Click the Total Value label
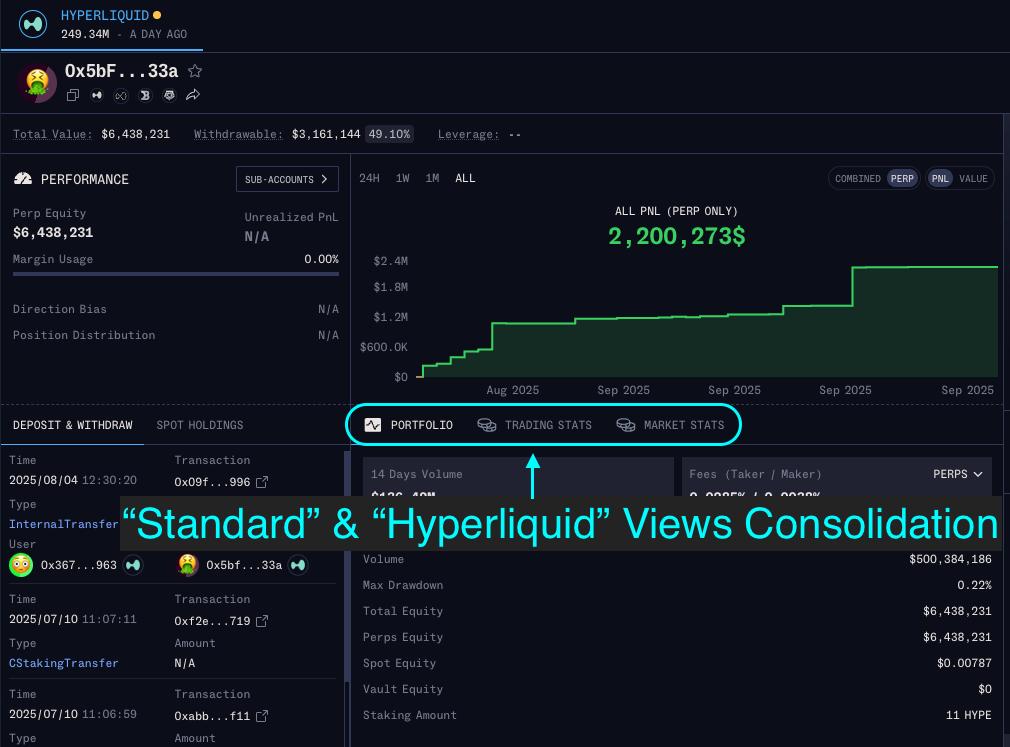1010x747 pixels. [x=52, y=134]
